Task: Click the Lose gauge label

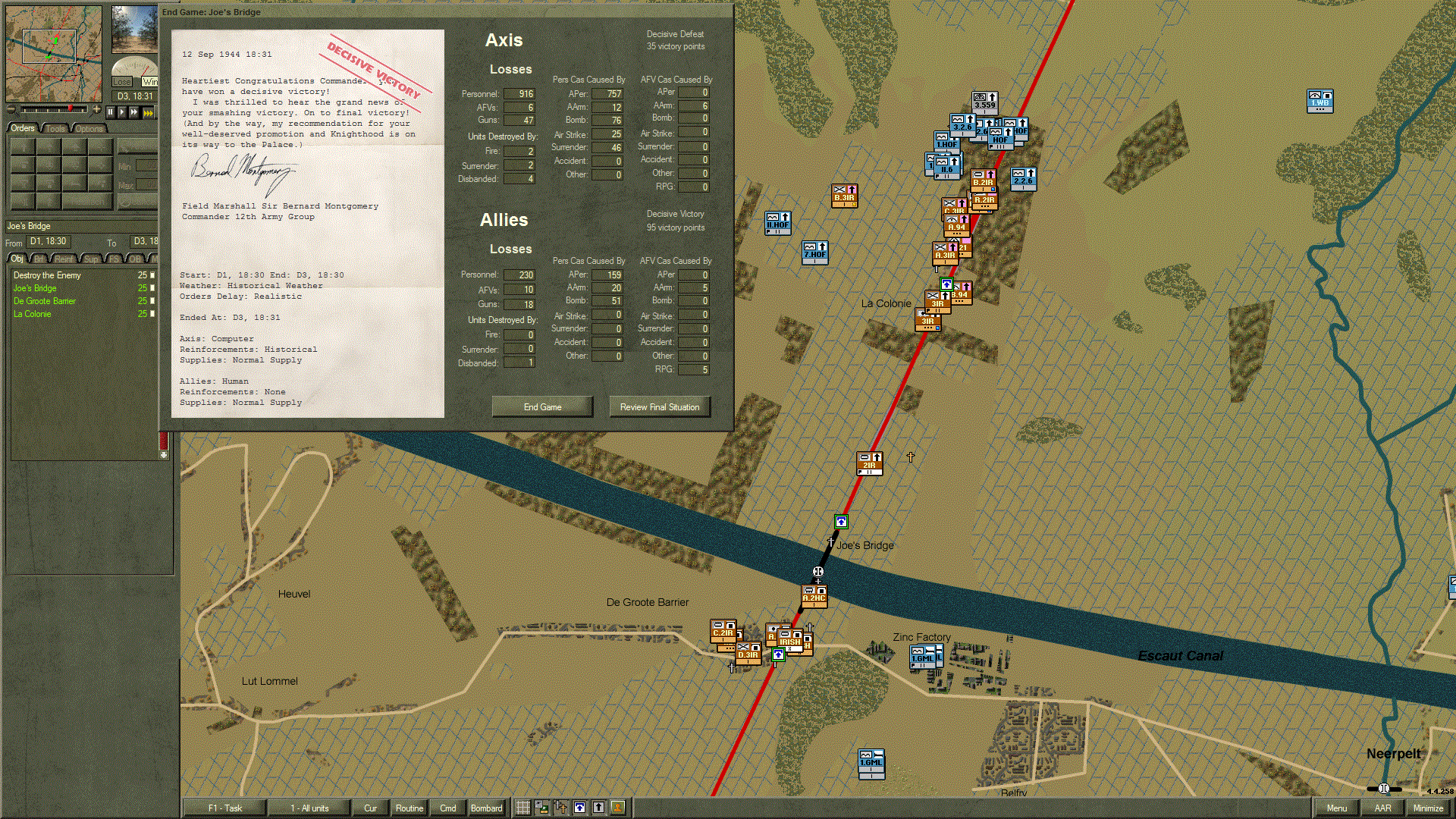Action: tap(121, 82)
